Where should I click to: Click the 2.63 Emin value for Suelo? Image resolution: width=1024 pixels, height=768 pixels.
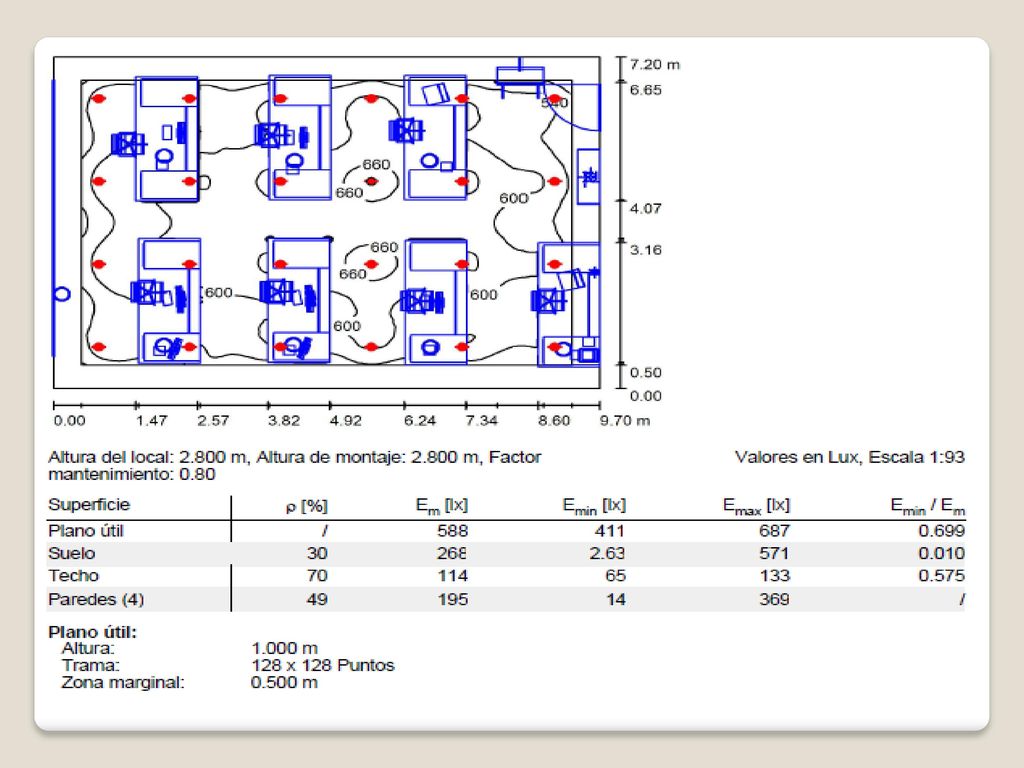pyautogui.click(x=607, y=553)
